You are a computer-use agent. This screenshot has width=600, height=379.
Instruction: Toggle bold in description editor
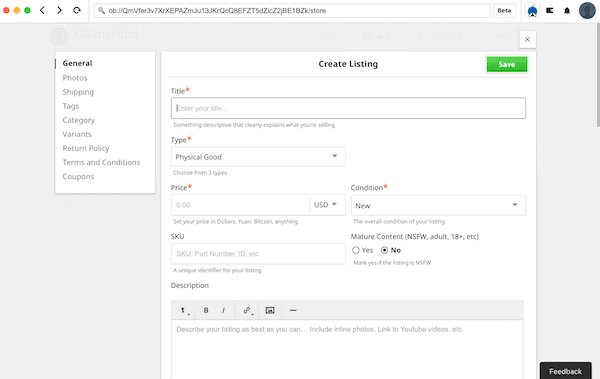[206, 310]
